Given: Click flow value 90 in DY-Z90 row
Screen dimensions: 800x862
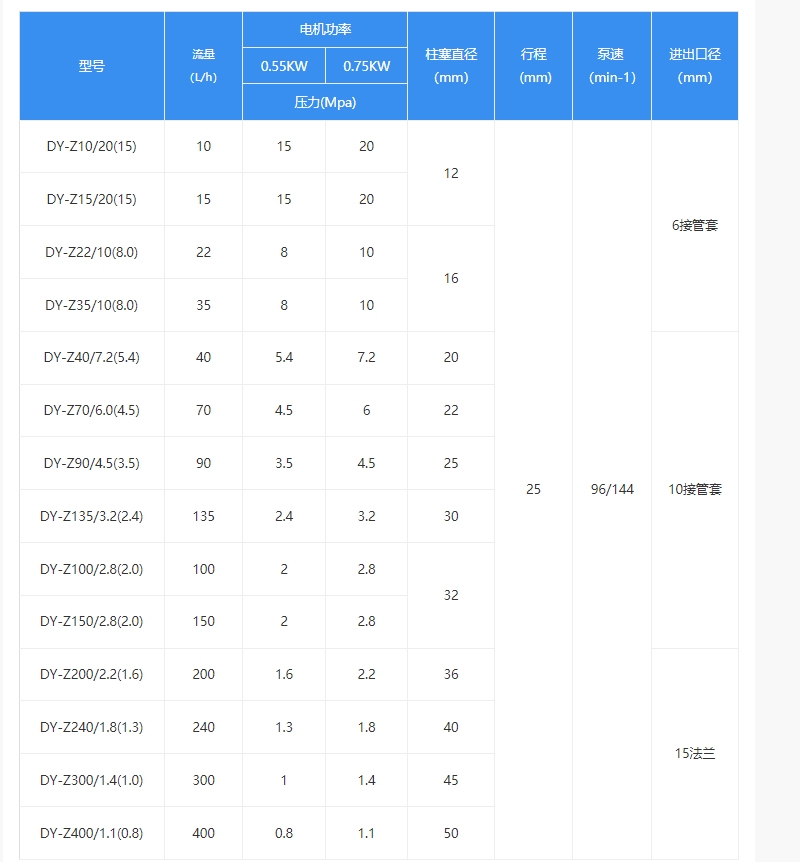Looking at the screenshot, I should pos(203,463).
